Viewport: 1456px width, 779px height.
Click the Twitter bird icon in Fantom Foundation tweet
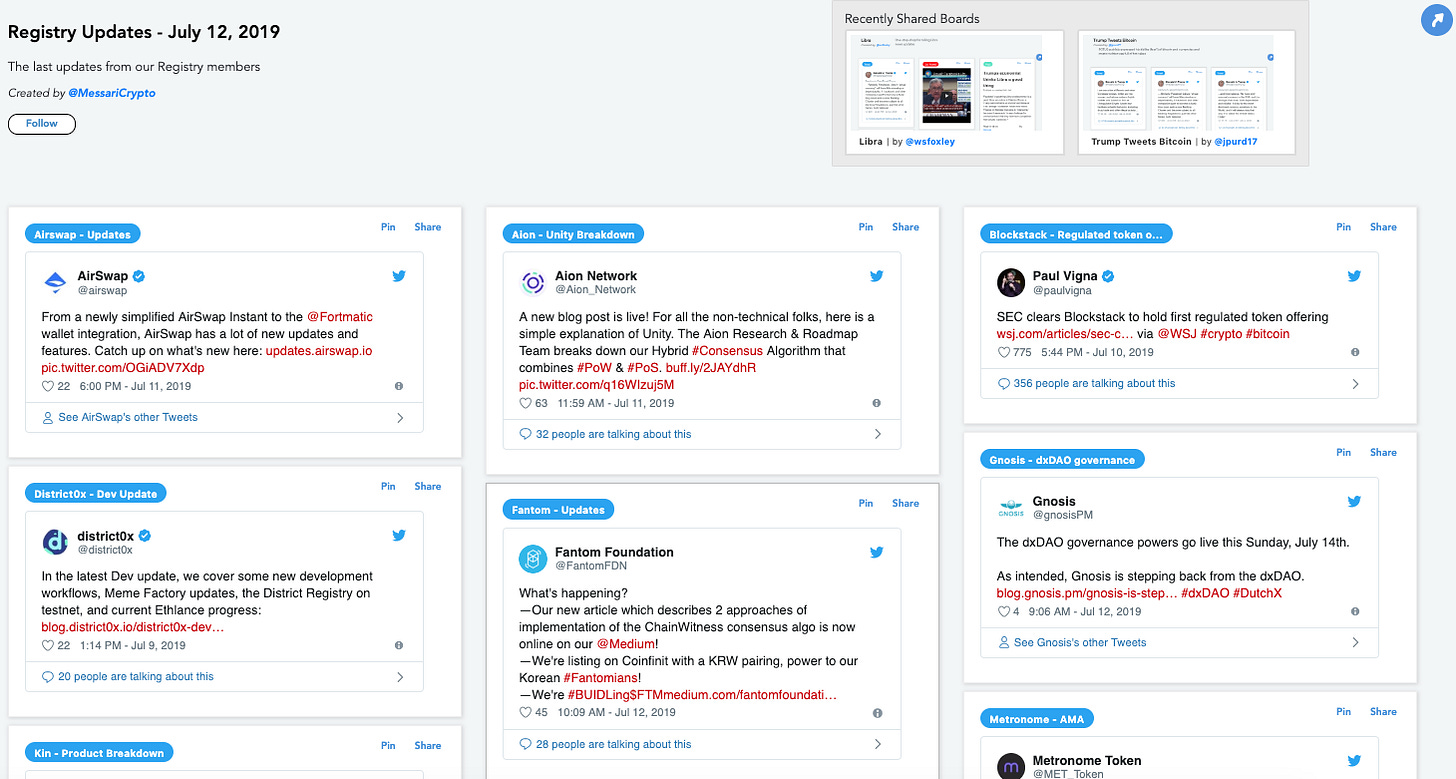tap(877, 552)
